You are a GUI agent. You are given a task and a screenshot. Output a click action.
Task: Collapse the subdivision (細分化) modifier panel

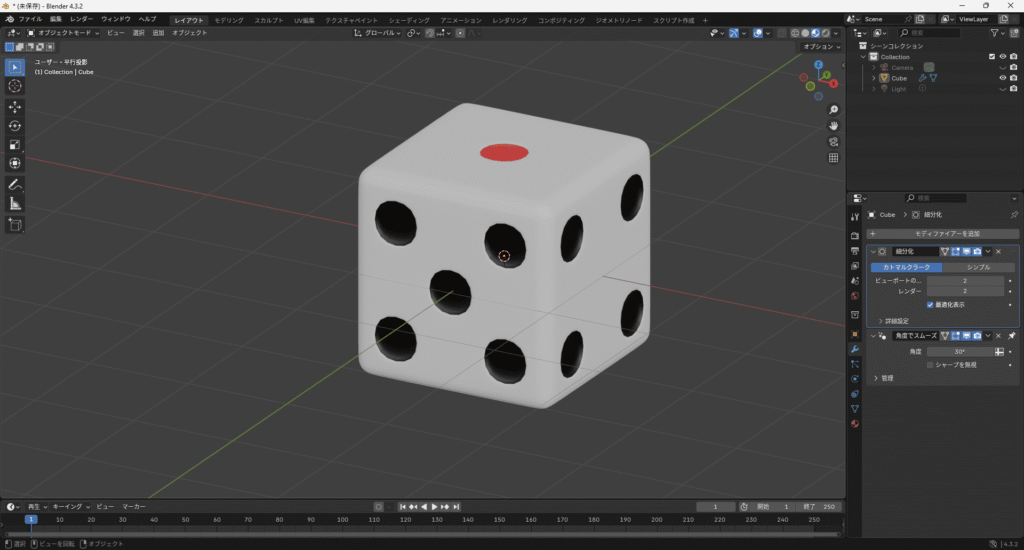pos(873,251)
